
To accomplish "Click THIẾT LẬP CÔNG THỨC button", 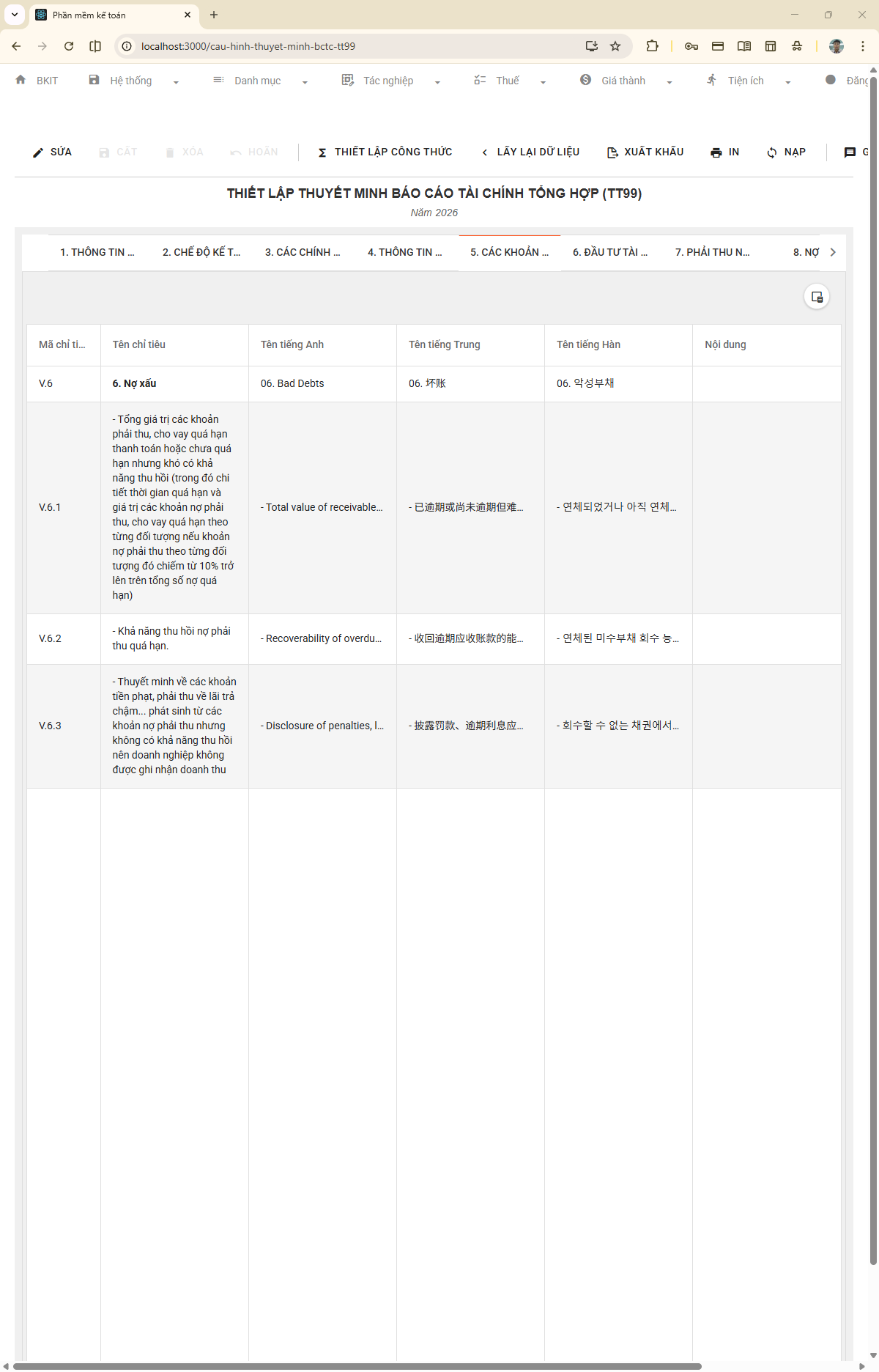I will click(385, 152).
